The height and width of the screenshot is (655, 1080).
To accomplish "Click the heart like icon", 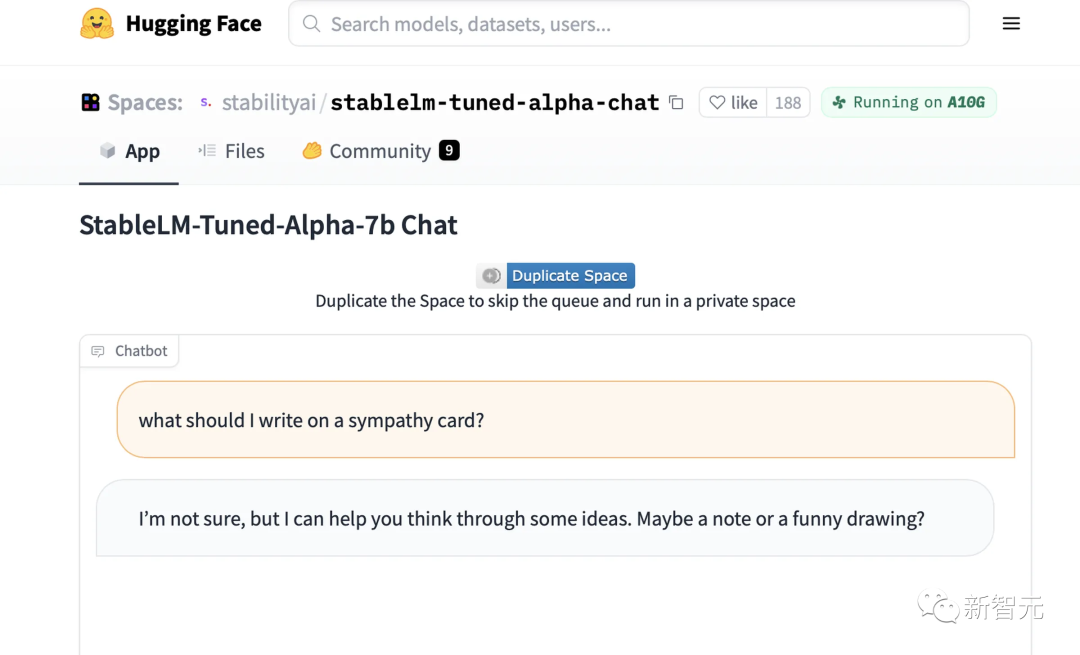I will [717, 102].
